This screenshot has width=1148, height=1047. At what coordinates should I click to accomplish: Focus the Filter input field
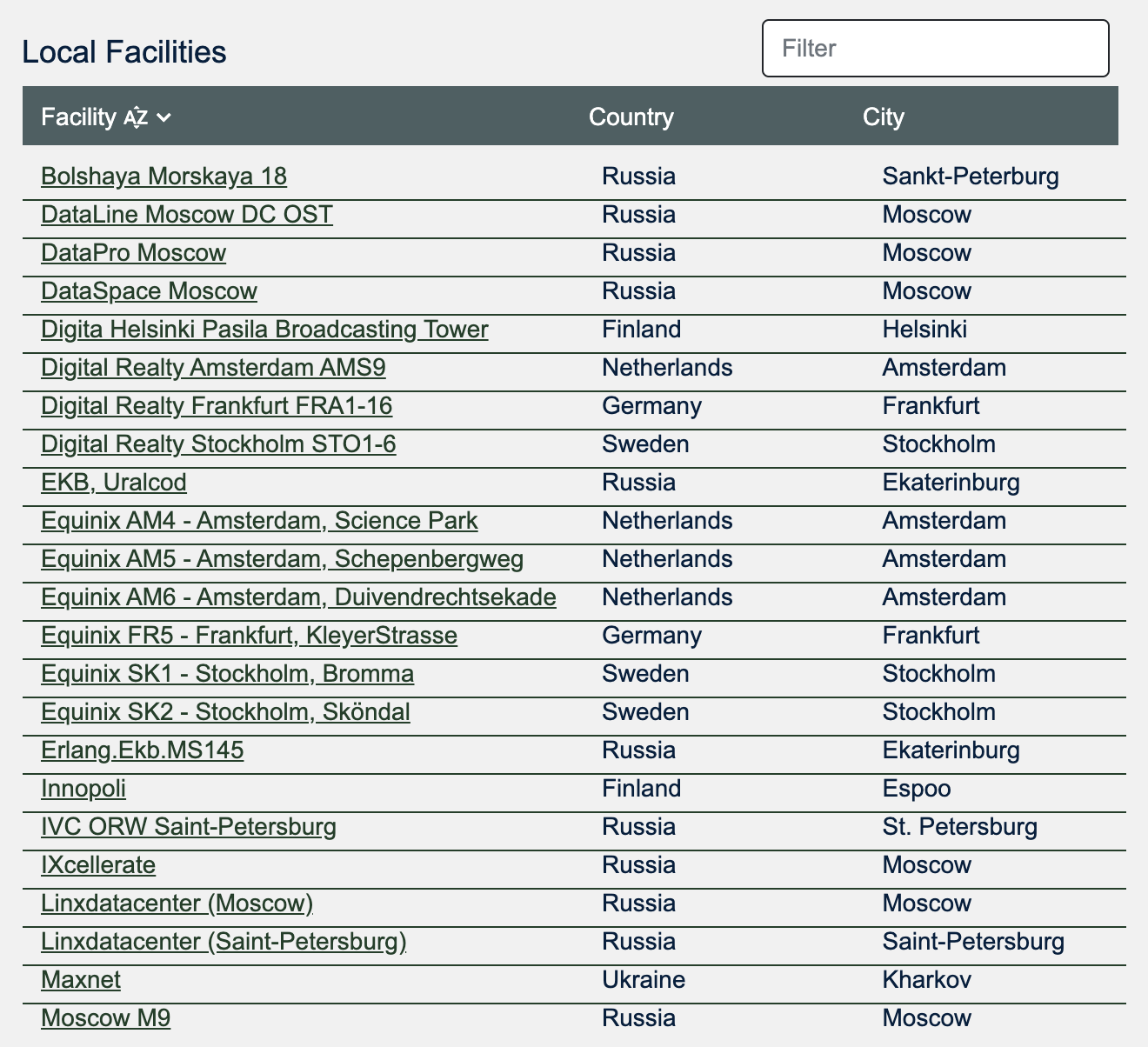click(936, 49)
